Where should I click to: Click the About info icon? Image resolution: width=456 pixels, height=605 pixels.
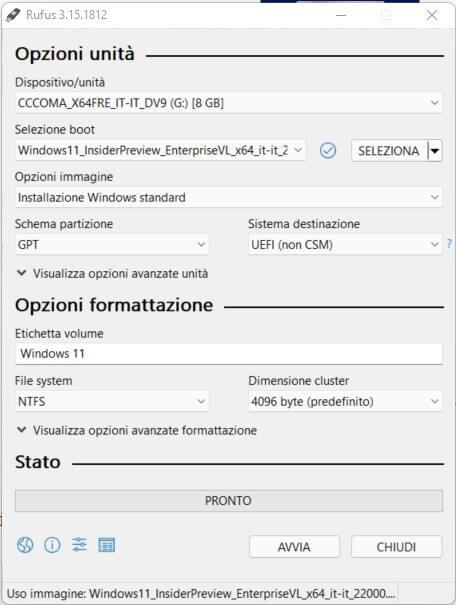[x=52, y=545]
